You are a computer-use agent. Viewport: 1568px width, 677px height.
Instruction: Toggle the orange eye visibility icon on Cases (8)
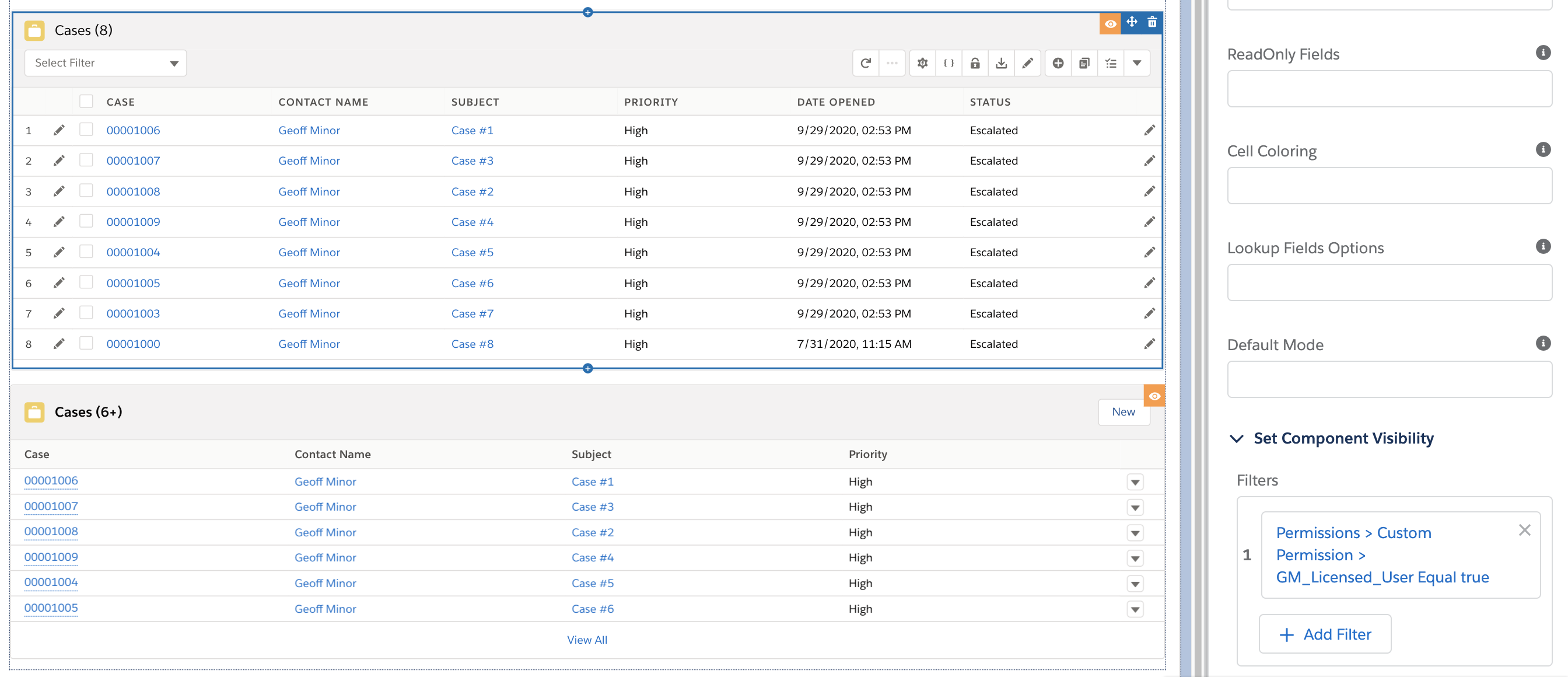point(1110,24)
